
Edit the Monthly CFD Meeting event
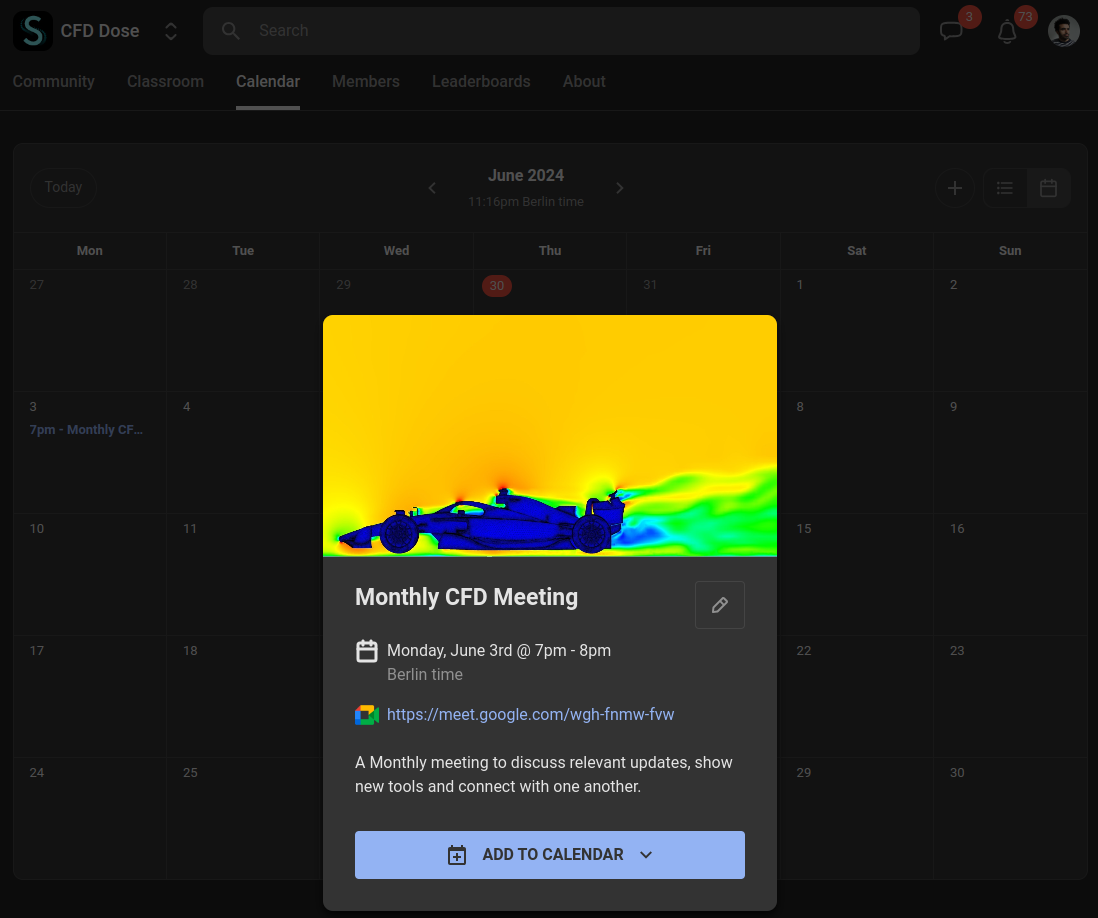pyautogui.click(x=719, y=604)
